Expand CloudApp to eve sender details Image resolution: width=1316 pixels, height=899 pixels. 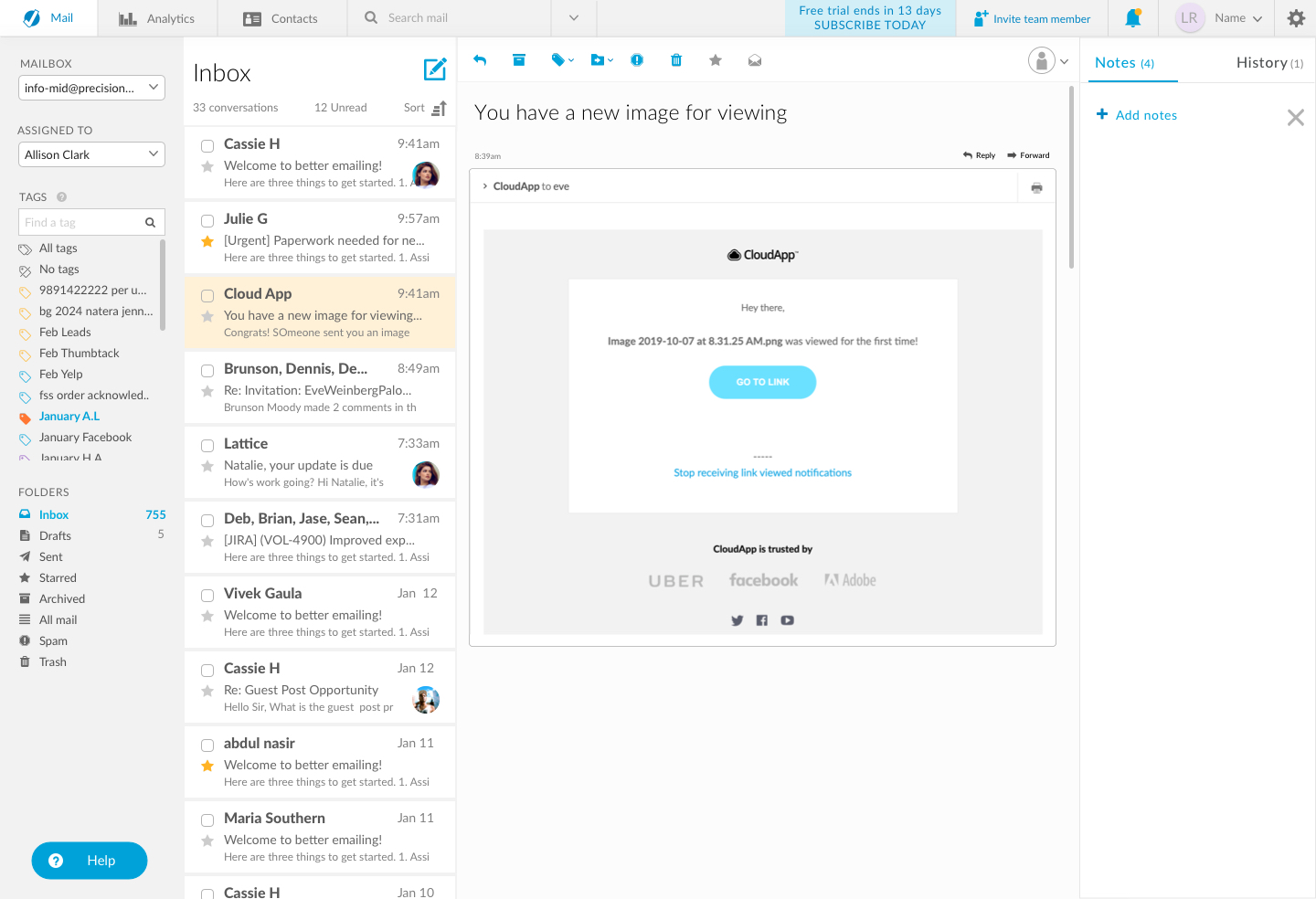tap(485, 186)
